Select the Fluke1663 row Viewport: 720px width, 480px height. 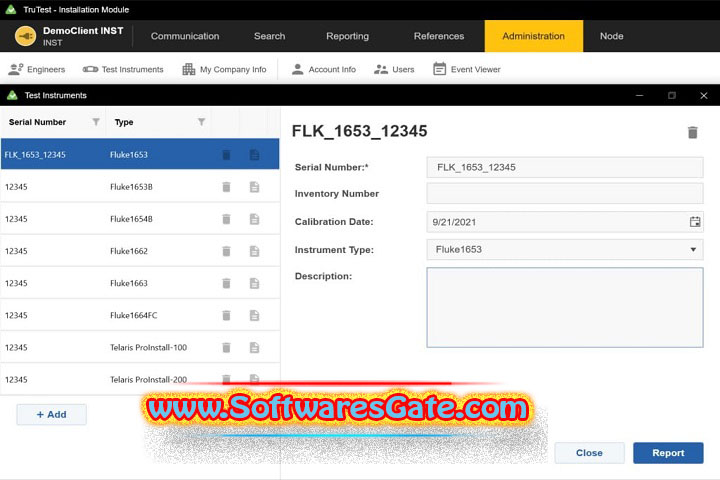pyautogui.click(x=140, y=283)
